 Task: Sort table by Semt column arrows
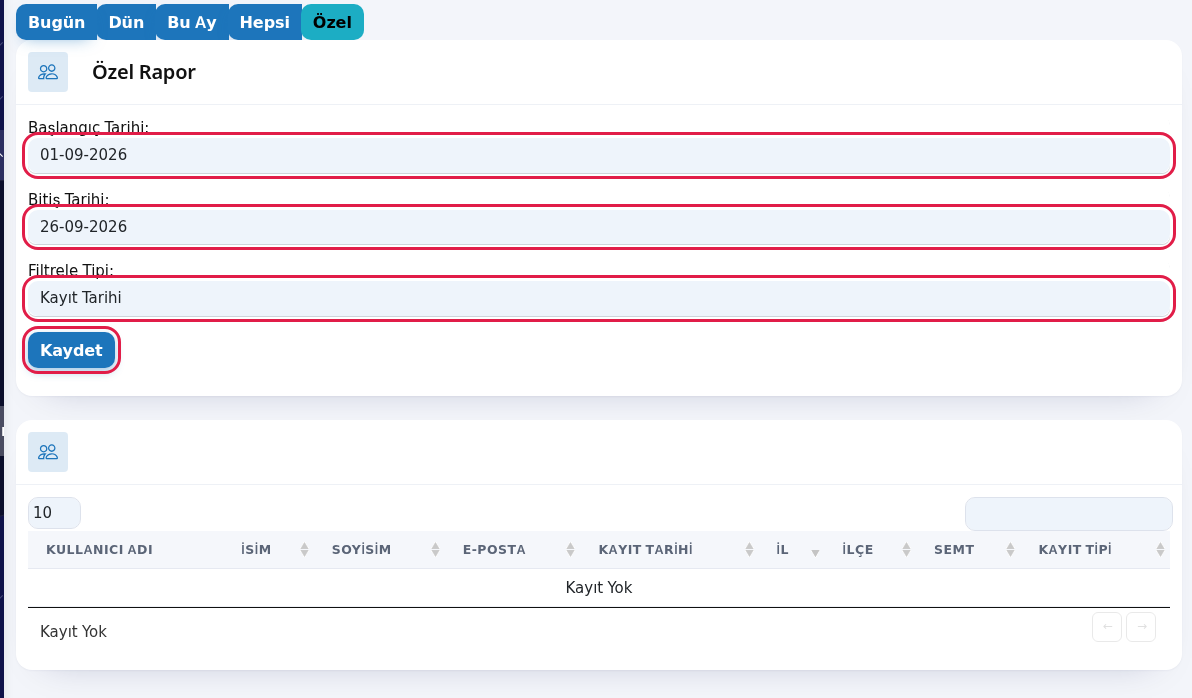tap(1010, 550)
